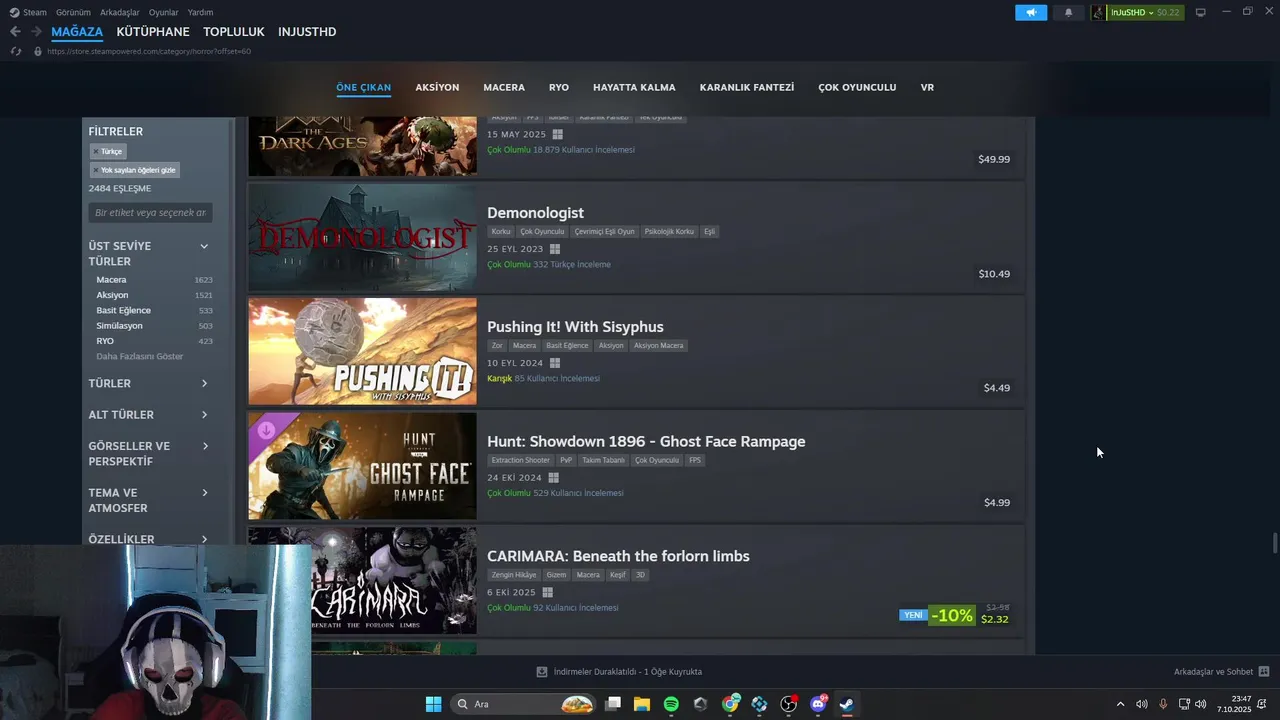Open the CARIMARA: Beneath the forlorn limbs title

pyautogui.click(x=618, y=556)
